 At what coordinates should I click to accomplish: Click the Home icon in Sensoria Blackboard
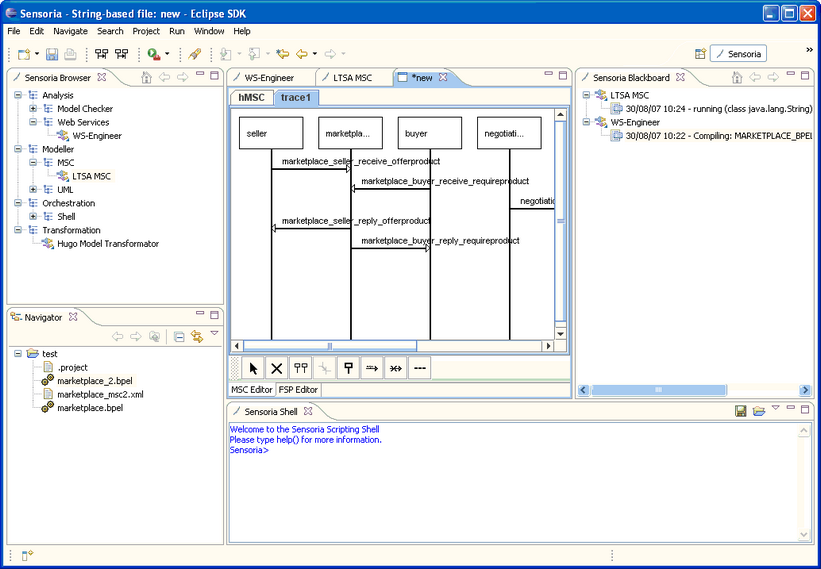pos(737,77)
